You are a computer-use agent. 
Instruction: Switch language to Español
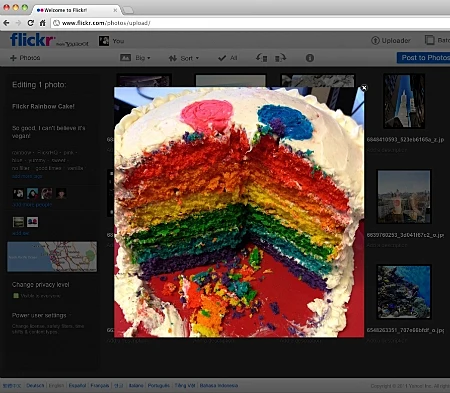(x=77, y=386)
